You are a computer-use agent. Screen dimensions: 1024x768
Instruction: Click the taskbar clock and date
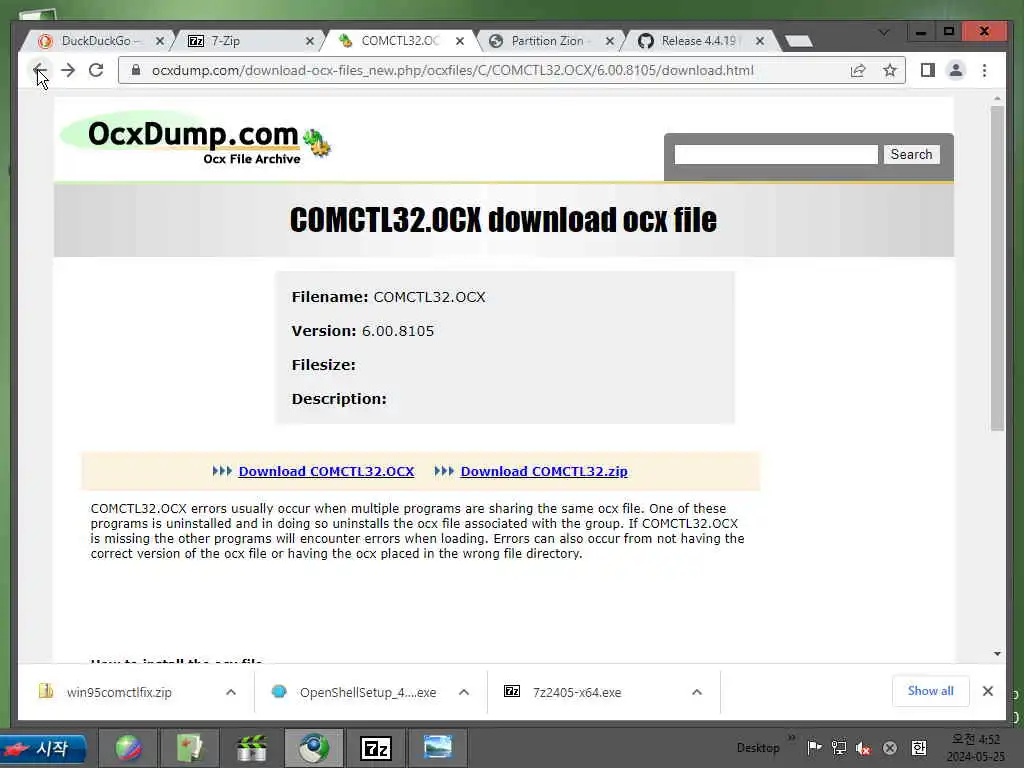(x=975, y=748)
